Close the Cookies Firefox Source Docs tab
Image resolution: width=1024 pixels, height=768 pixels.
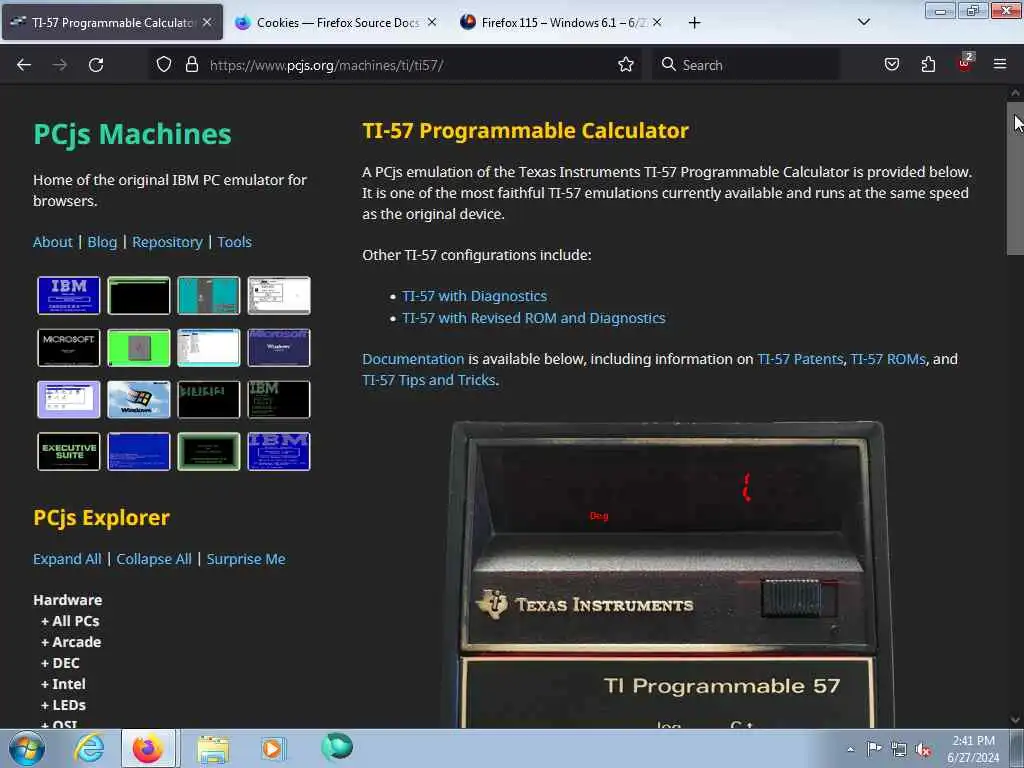[432, 22]
